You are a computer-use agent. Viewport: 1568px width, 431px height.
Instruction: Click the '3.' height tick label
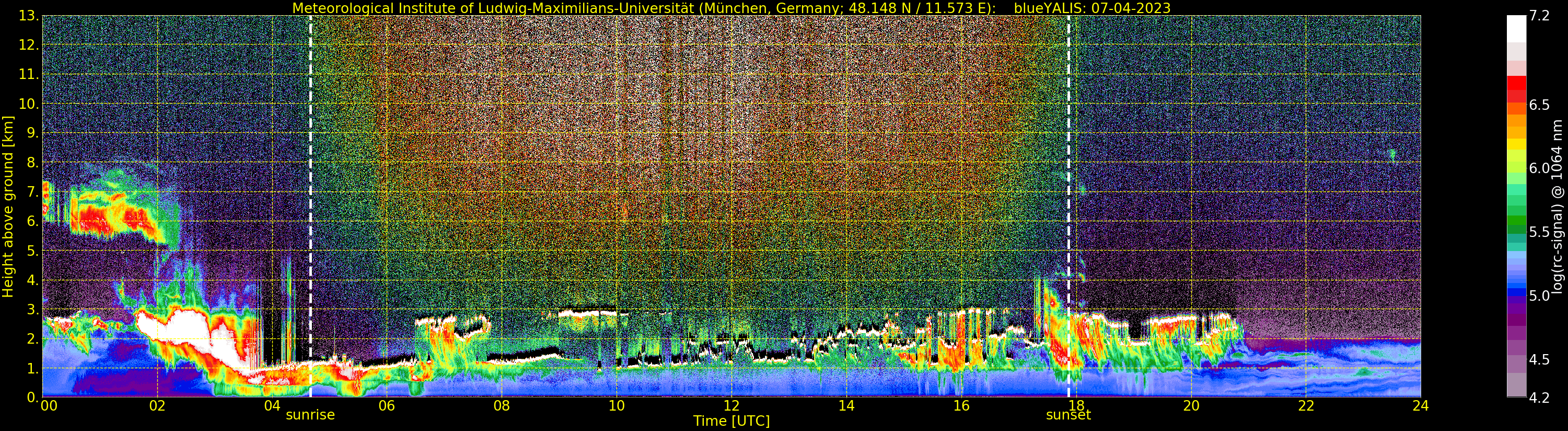point(33,309)
